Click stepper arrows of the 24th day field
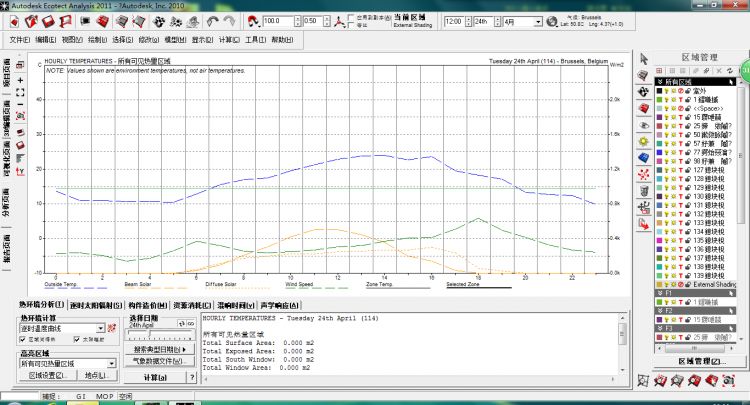750x405 pixels. 497,22
